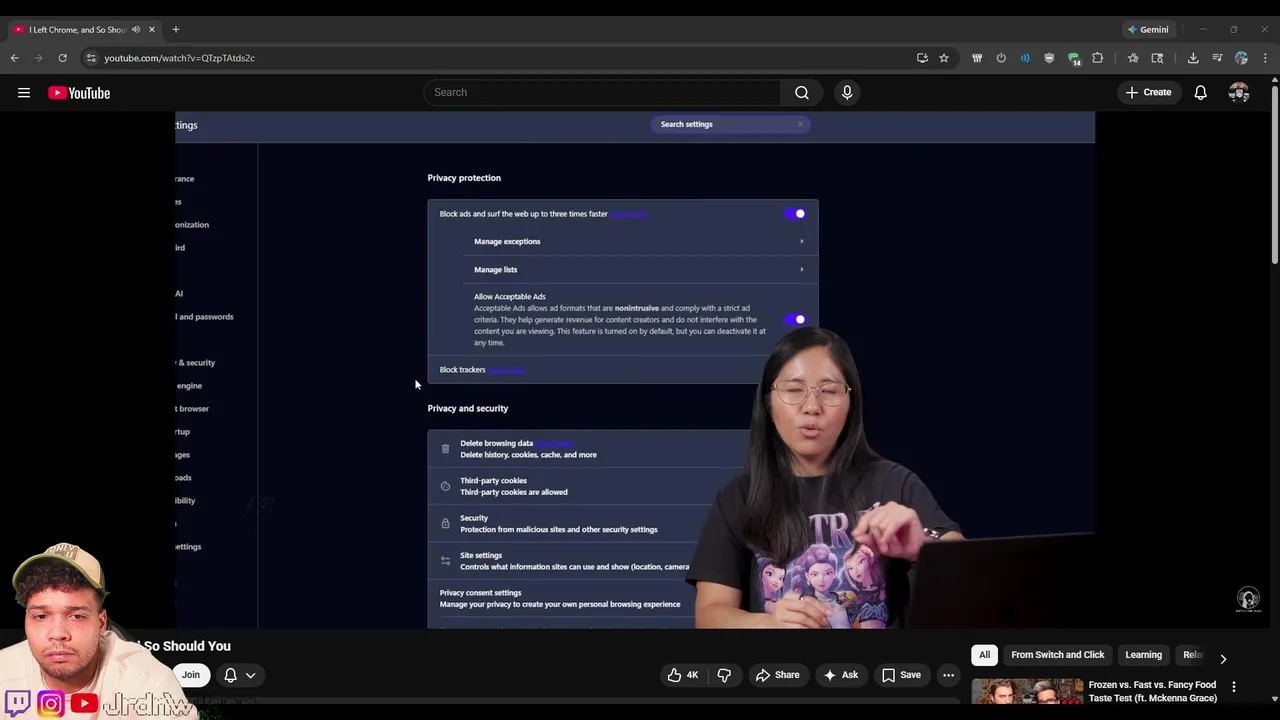1280x720 pixels.
Task: Open options for the Frozen vs. Fast video
Action: tap(1234, 687)
